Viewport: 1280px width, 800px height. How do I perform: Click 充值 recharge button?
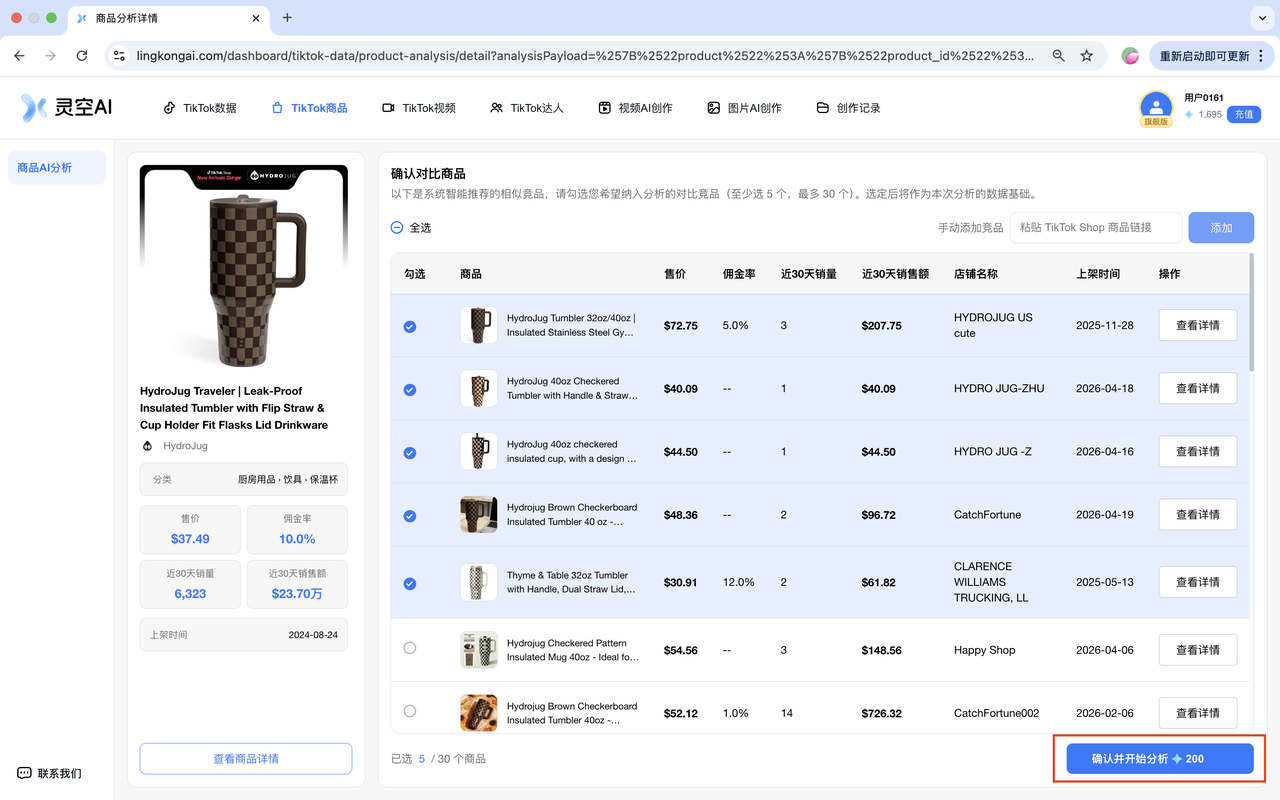1244,114
